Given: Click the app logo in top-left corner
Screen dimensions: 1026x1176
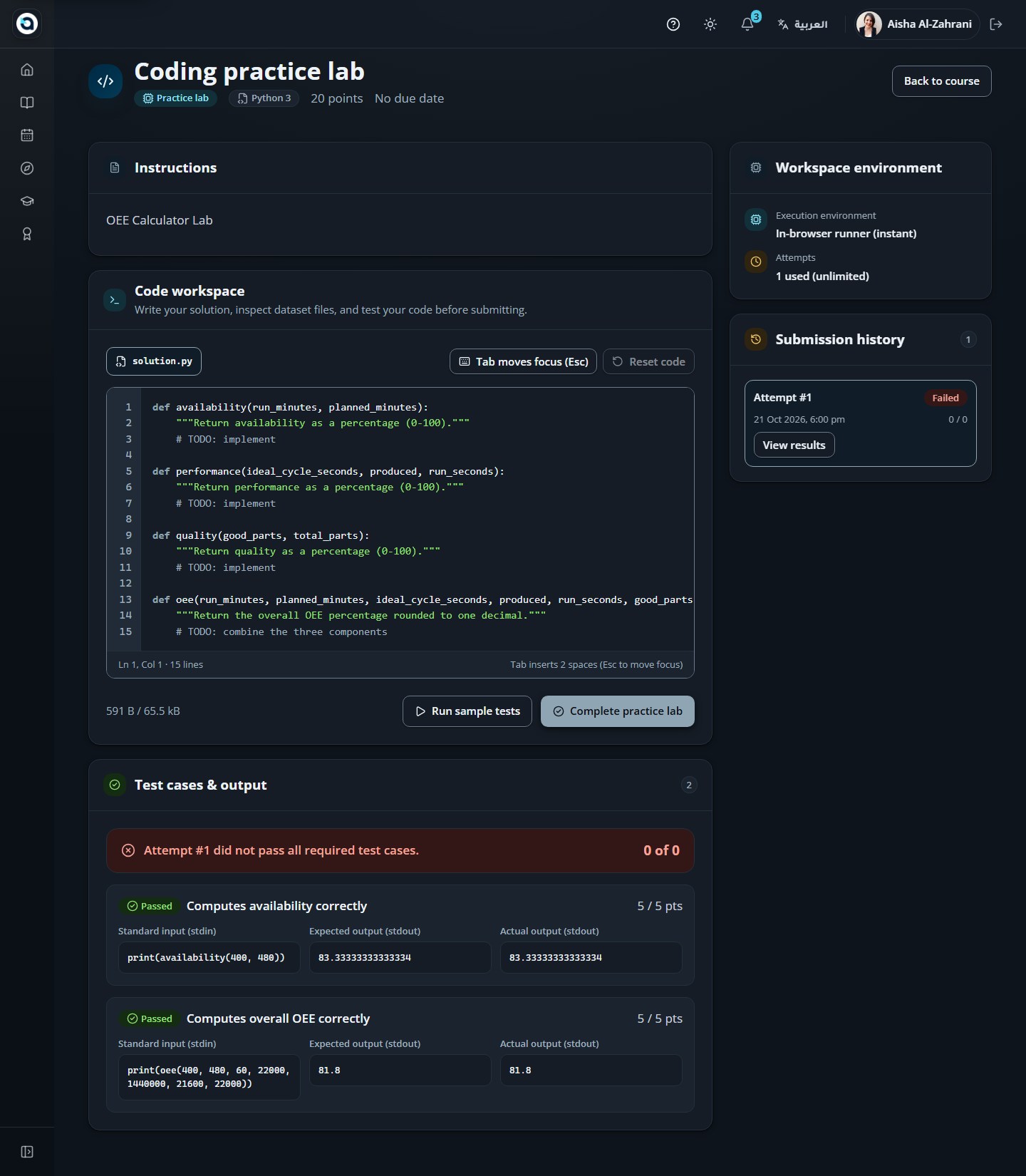Looking at the screenshot, I should pyautogui.click(x=27, y=24).
